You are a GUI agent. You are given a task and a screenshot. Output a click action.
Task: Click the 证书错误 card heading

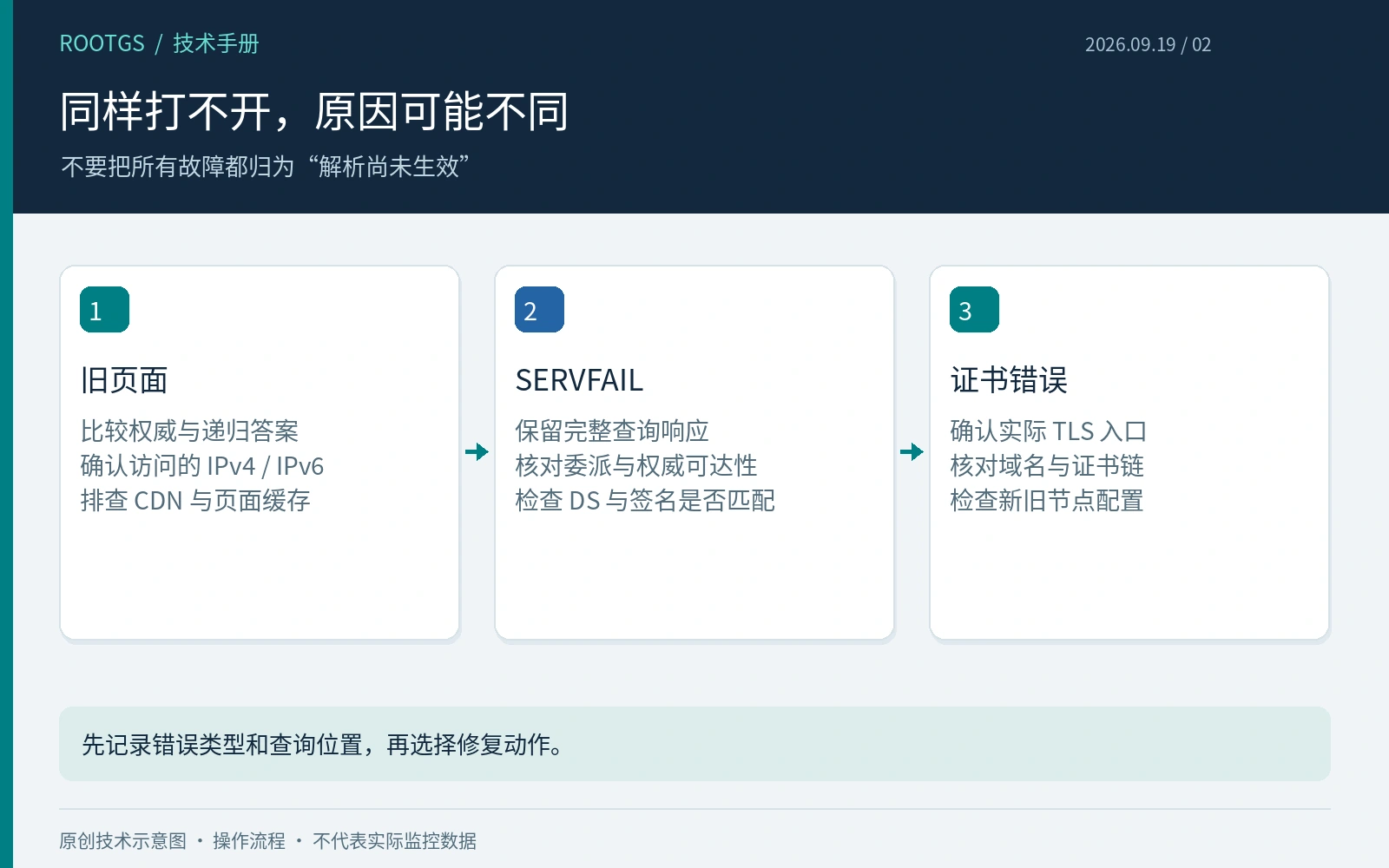pos(1009,380)
